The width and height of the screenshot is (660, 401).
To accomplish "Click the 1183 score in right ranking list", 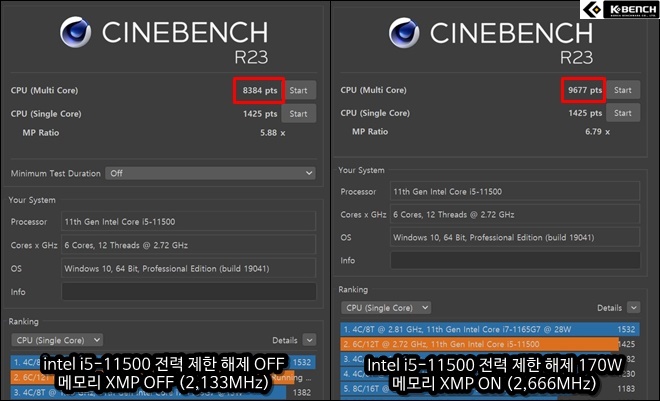I will coord(626,388).
